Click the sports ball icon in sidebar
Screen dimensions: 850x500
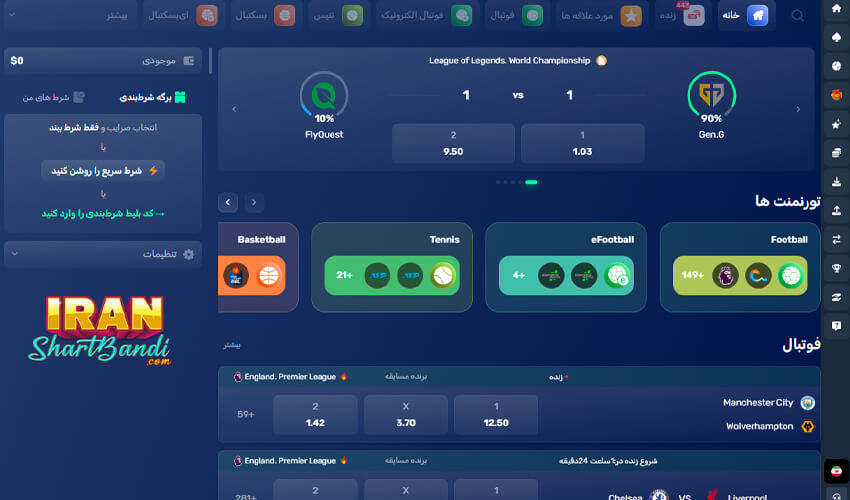836,66
